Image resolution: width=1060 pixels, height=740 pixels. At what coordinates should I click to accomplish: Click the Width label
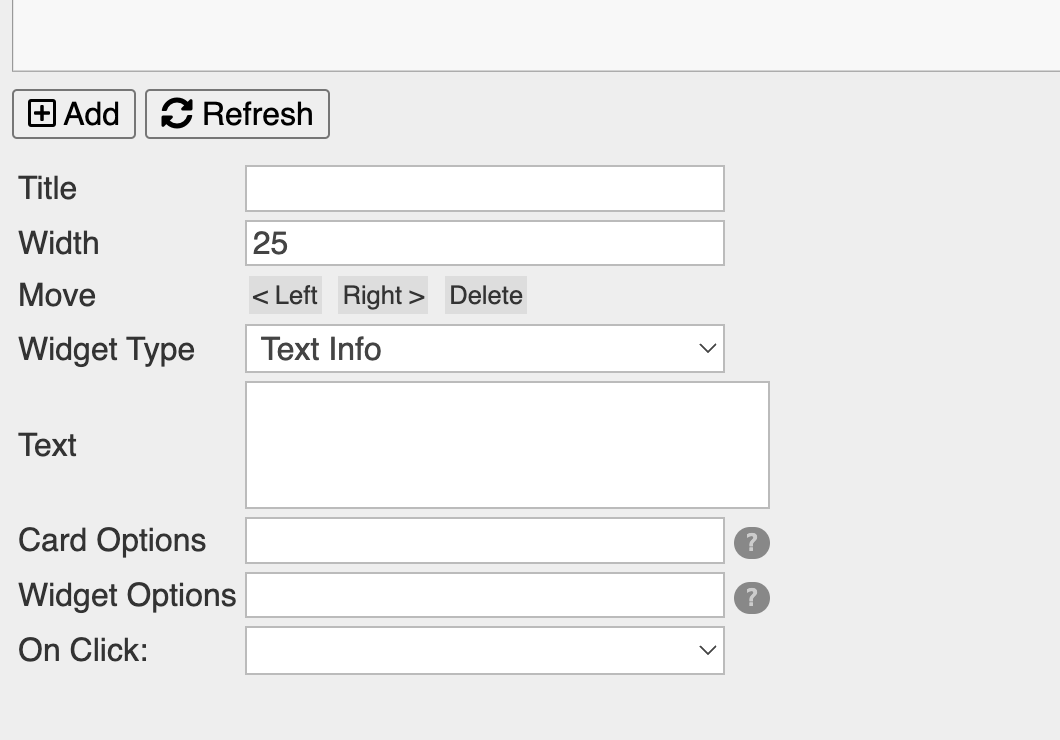pyautogui.click(x=59, y=243)
